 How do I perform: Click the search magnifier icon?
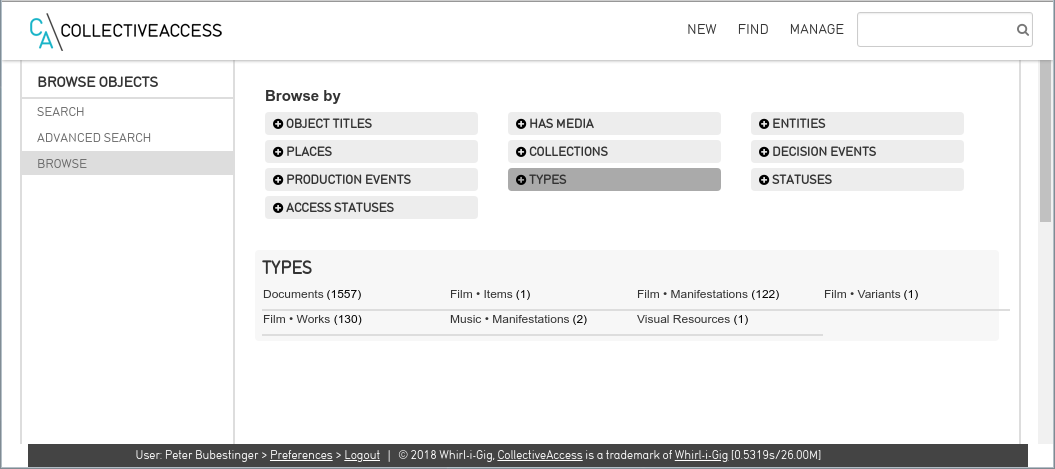pyautogui.click(x=1023, y=30)
